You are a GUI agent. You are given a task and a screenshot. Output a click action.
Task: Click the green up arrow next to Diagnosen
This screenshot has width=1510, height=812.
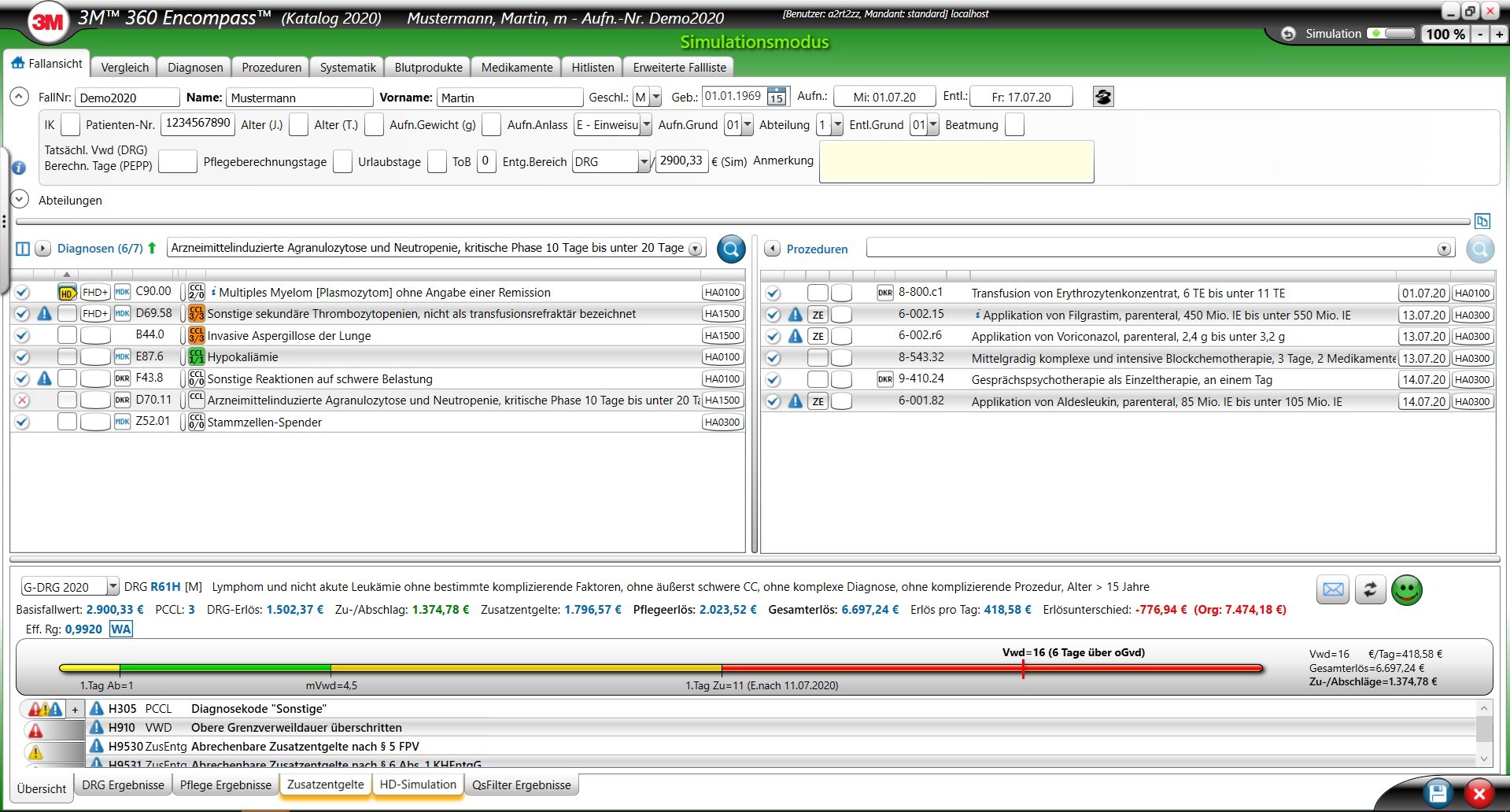(x=152, y=248)
